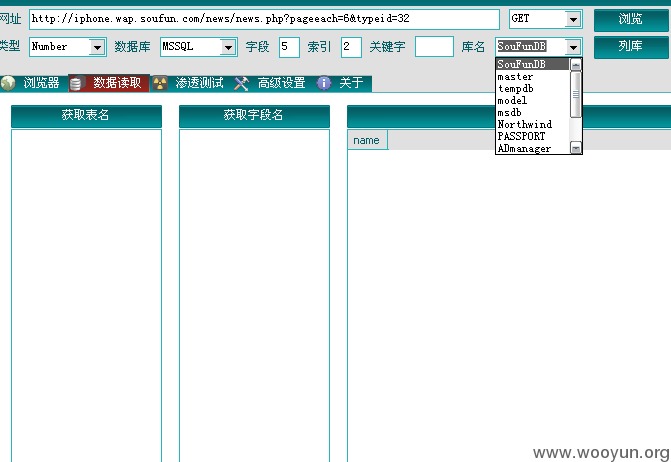This screenshot has height=462, width=671.
Task: Click the 关键字 keyword input field
Action: click(x=434, y=47)
